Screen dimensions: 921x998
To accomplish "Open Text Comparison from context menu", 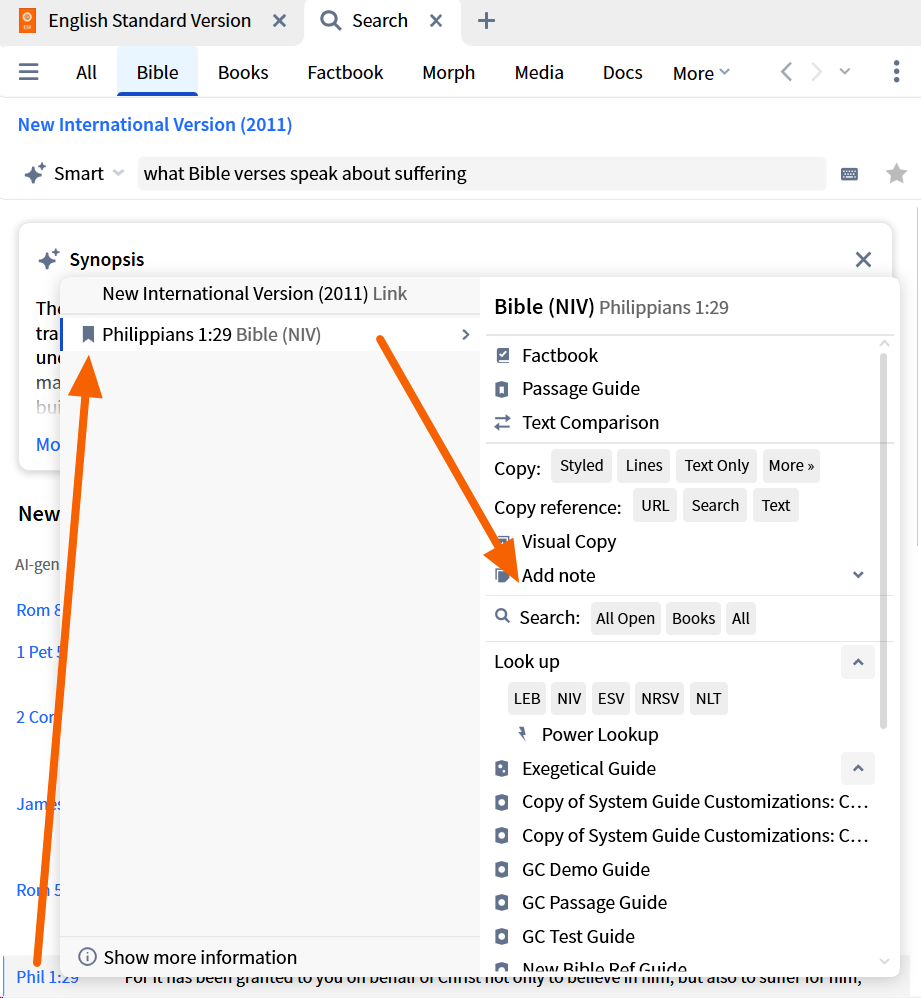I will pos(591,423).
